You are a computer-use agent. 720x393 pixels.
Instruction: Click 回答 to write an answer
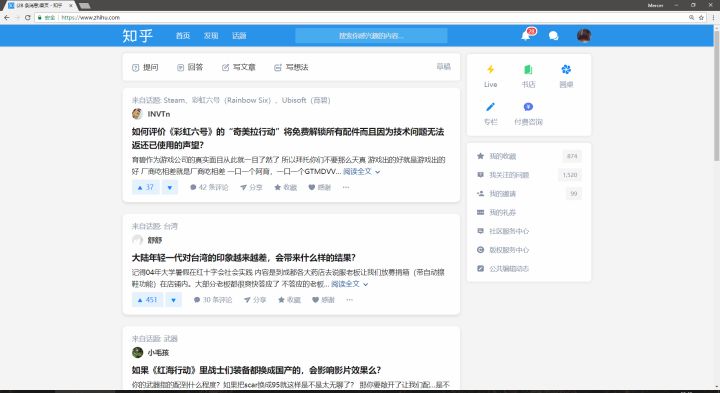[190, 67]
